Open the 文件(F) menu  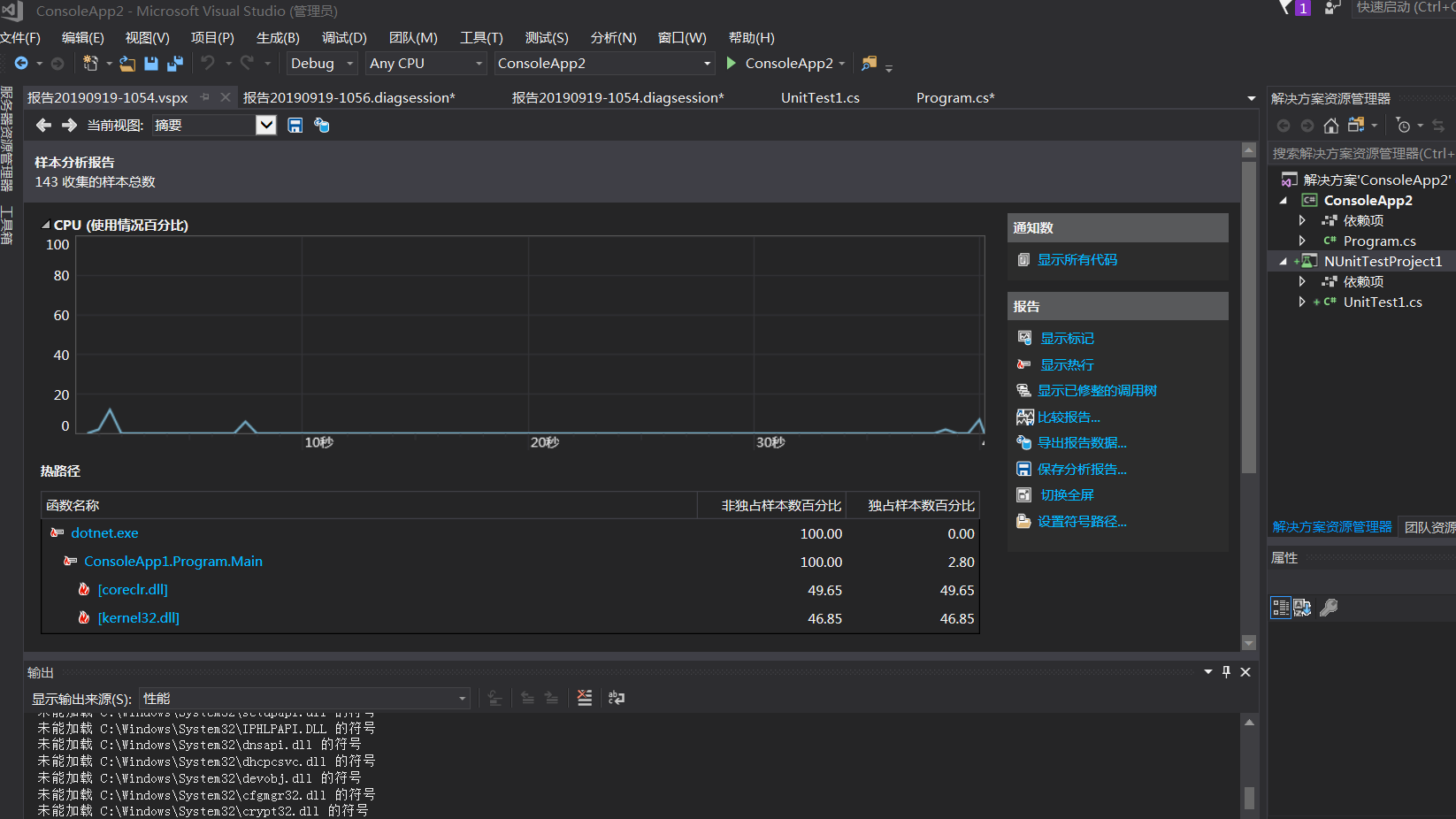pyautogui.click(x=20, y=38)
